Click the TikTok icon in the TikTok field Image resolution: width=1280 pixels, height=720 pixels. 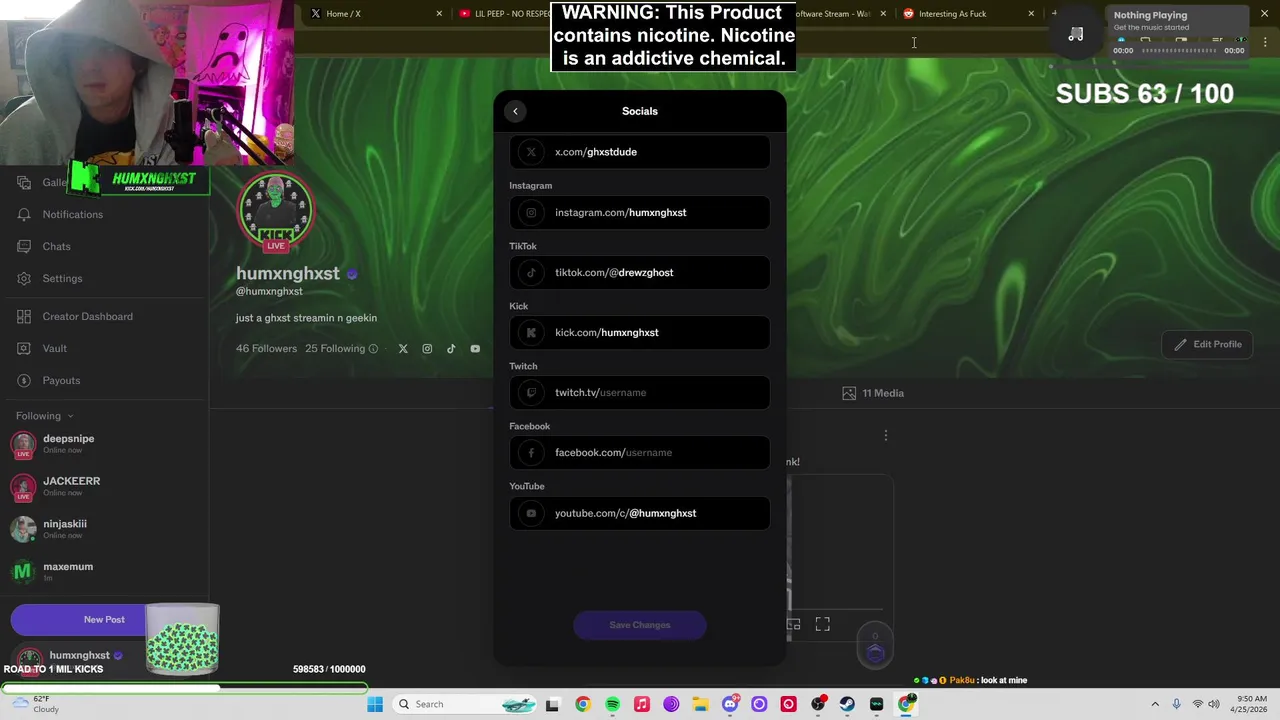pyautogui.click(x=531, y=272)
